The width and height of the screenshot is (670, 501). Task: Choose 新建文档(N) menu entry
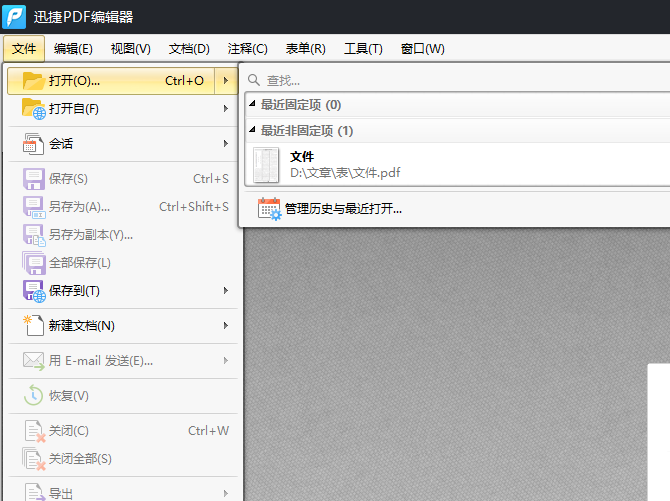(123, 326)
